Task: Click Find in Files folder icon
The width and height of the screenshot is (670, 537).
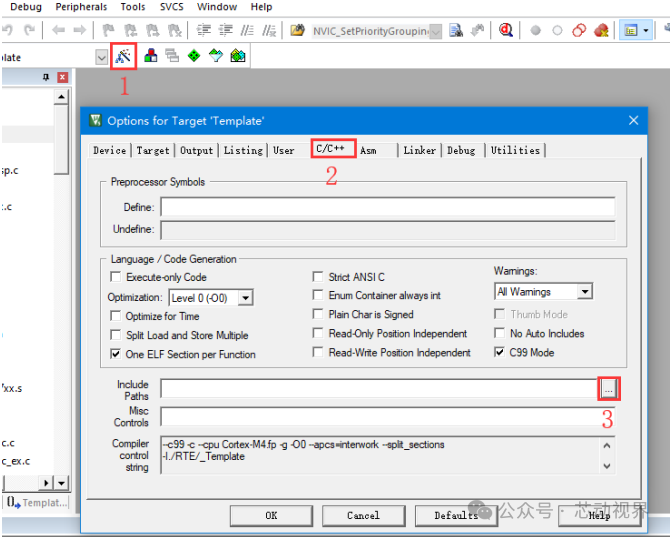Action: click(x=298, y=30)
